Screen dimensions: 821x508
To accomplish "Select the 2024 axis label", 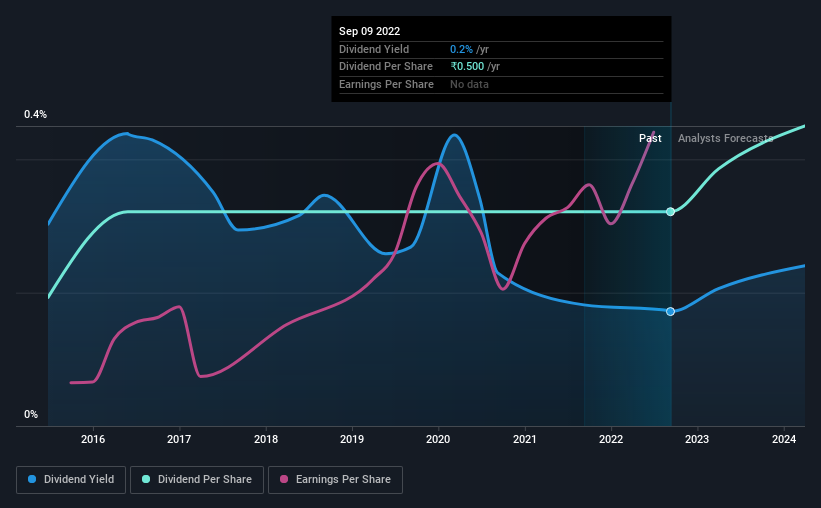I will click(784, 439).
